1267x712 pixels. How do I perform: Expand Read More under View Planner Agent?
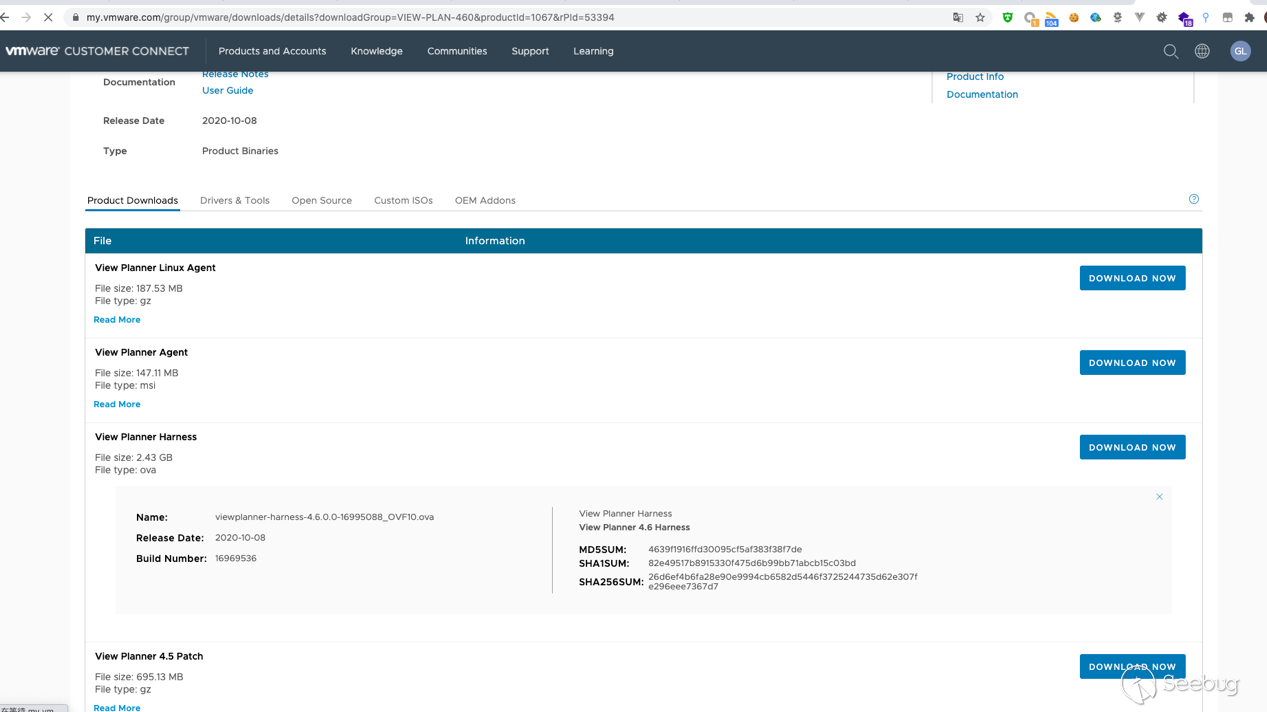tap(117, 404)
